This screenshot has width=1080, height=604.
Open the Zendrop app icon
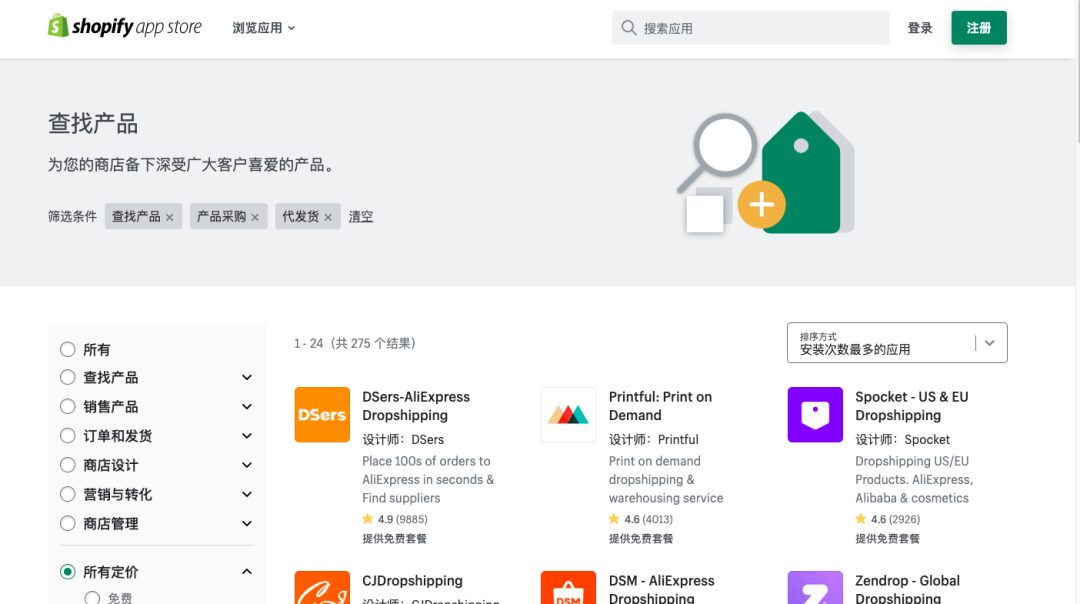coord(815,587)
